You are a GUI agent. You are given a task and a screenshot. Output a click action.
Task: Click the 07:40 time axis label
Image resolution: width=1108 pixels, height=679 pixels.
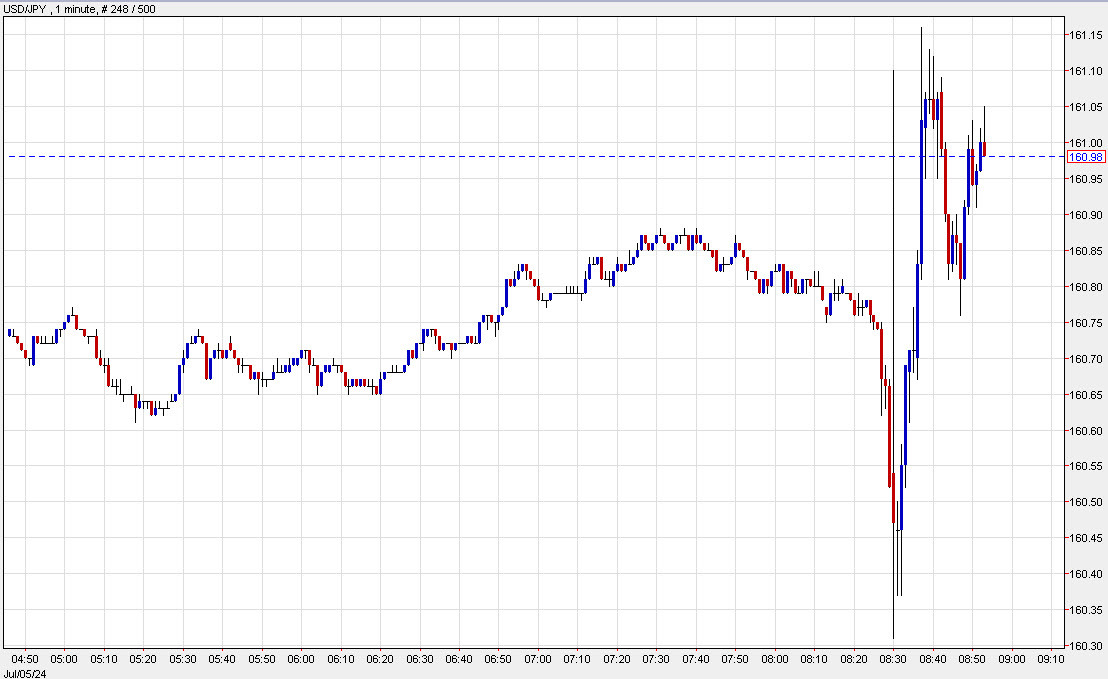tap(696, 659)
